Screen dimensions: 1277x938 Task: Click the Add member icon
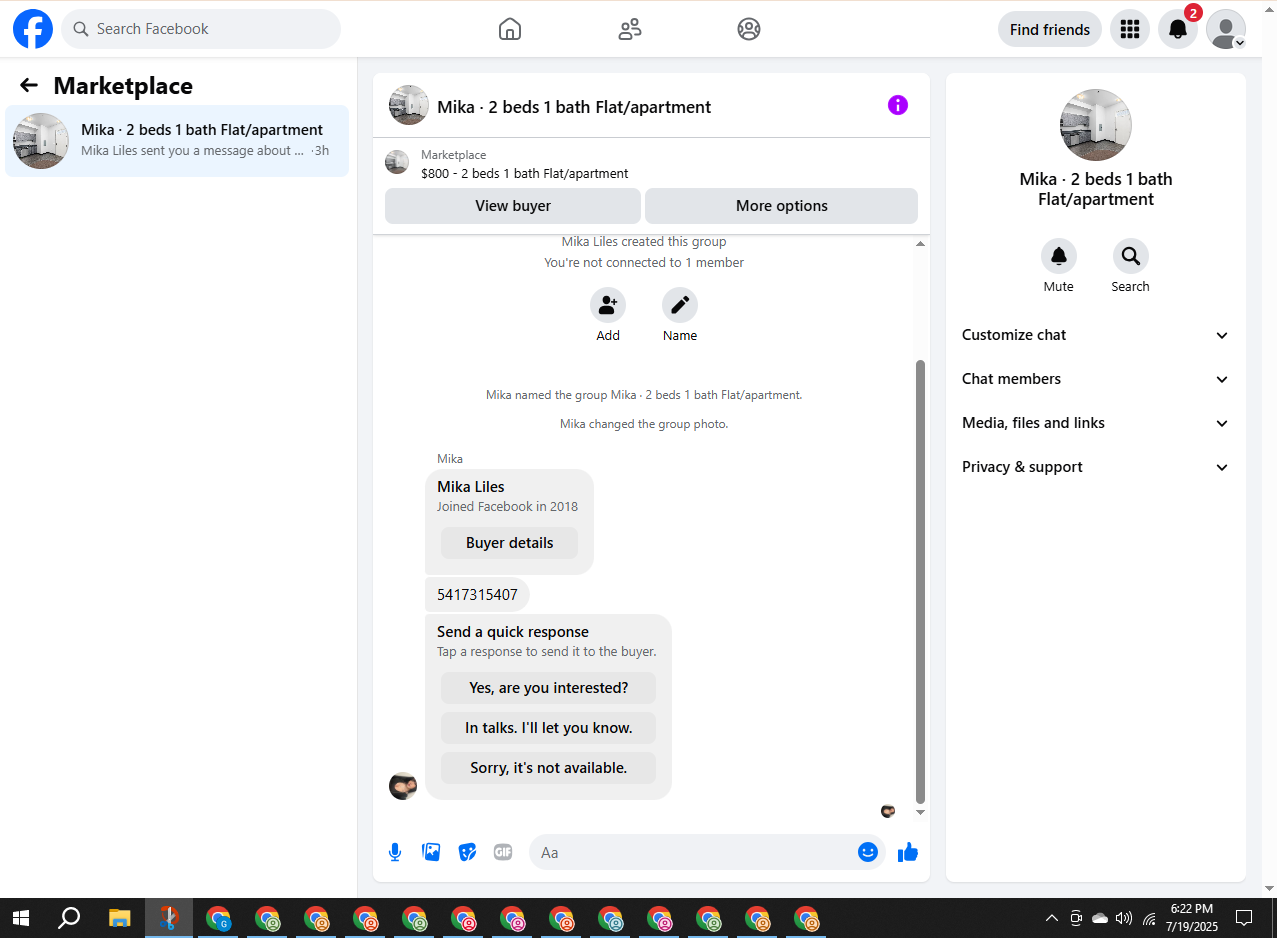[608, 305]
